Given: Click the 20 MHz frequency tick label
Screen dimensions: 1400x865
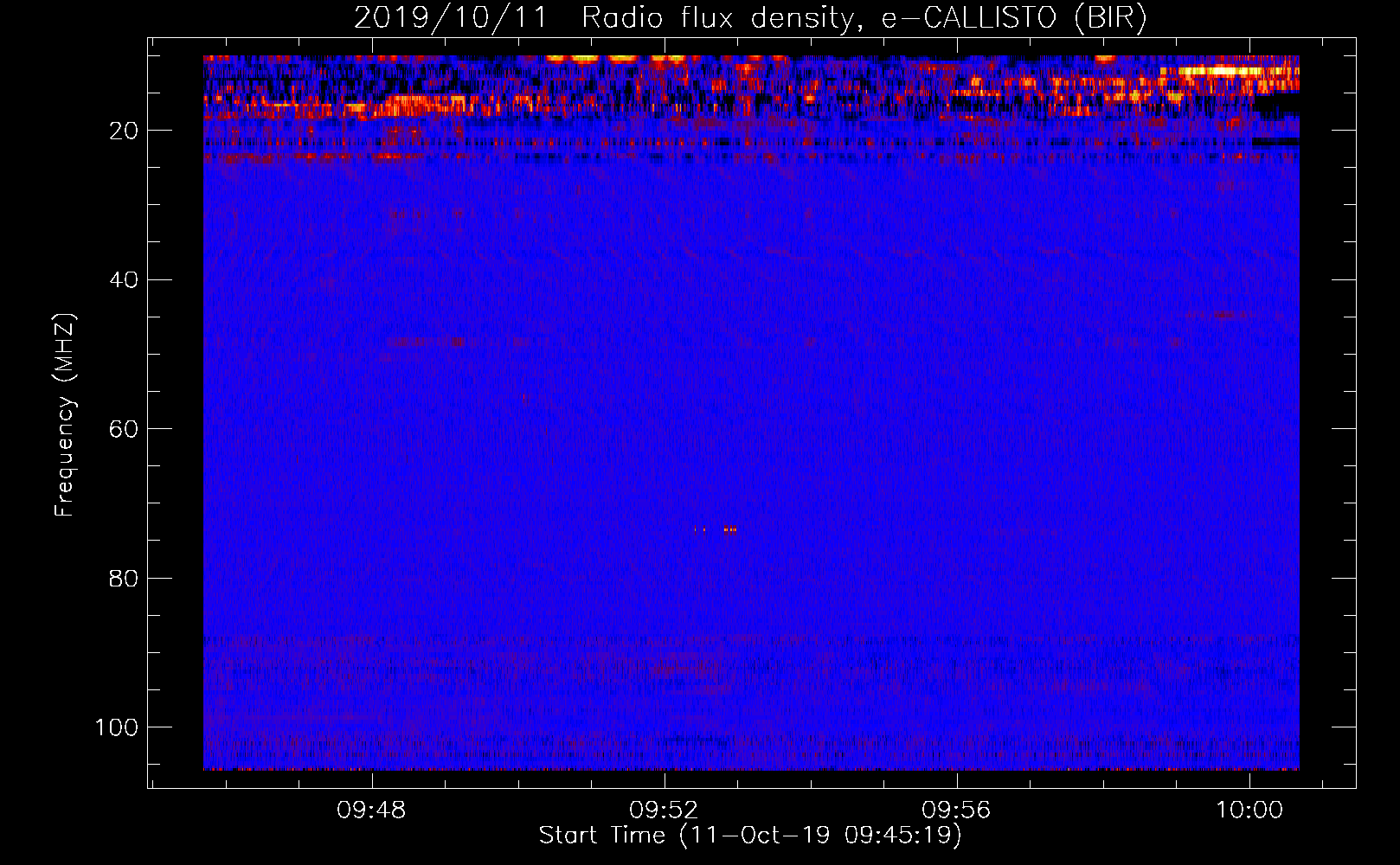Looking at the screenshot, I should coord(124,131).
